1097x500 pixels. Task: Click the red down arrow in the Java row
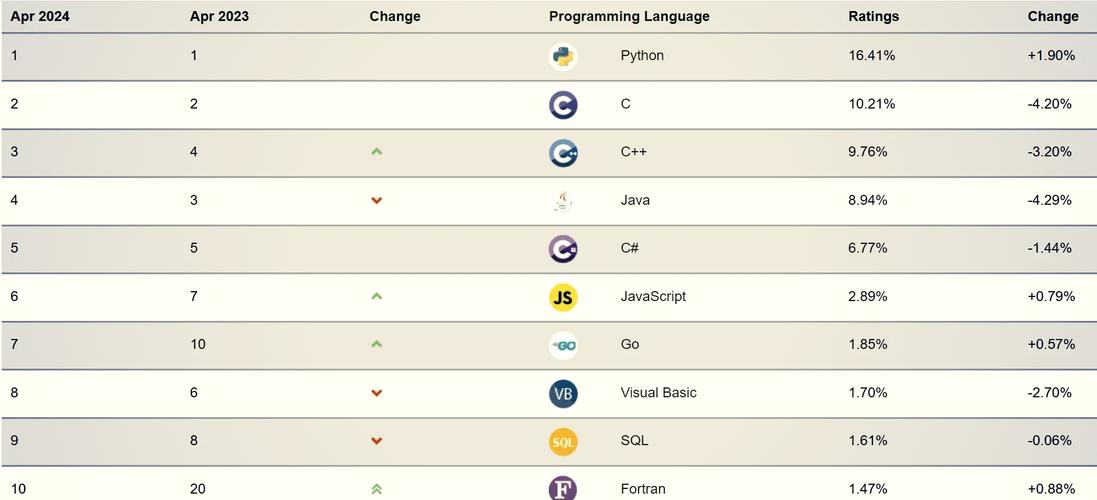[x=376, y=201]
